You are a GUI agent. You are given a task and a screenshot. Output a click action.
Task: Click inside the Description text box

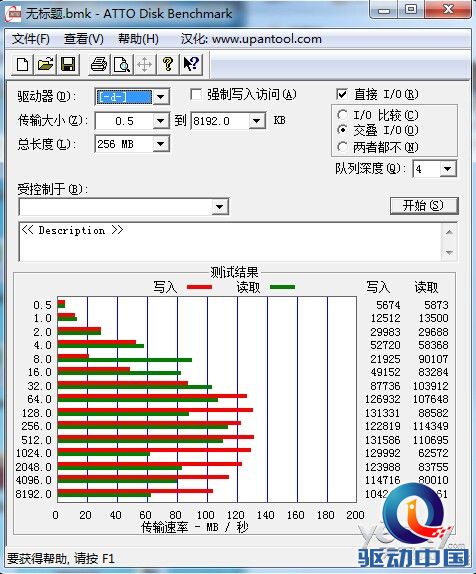[231, 242]
